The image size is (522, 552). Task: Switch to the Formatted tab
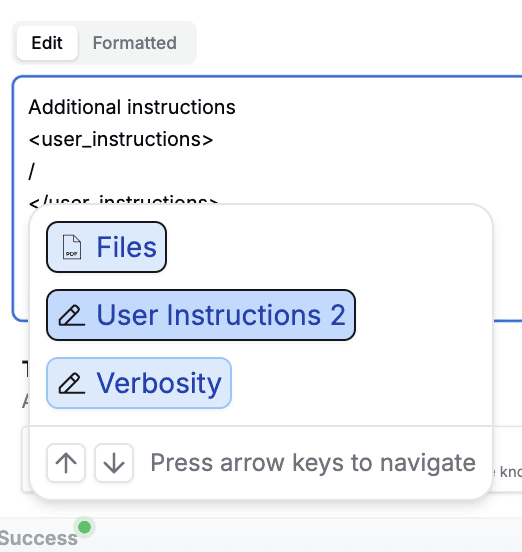(x=134, y=43)
